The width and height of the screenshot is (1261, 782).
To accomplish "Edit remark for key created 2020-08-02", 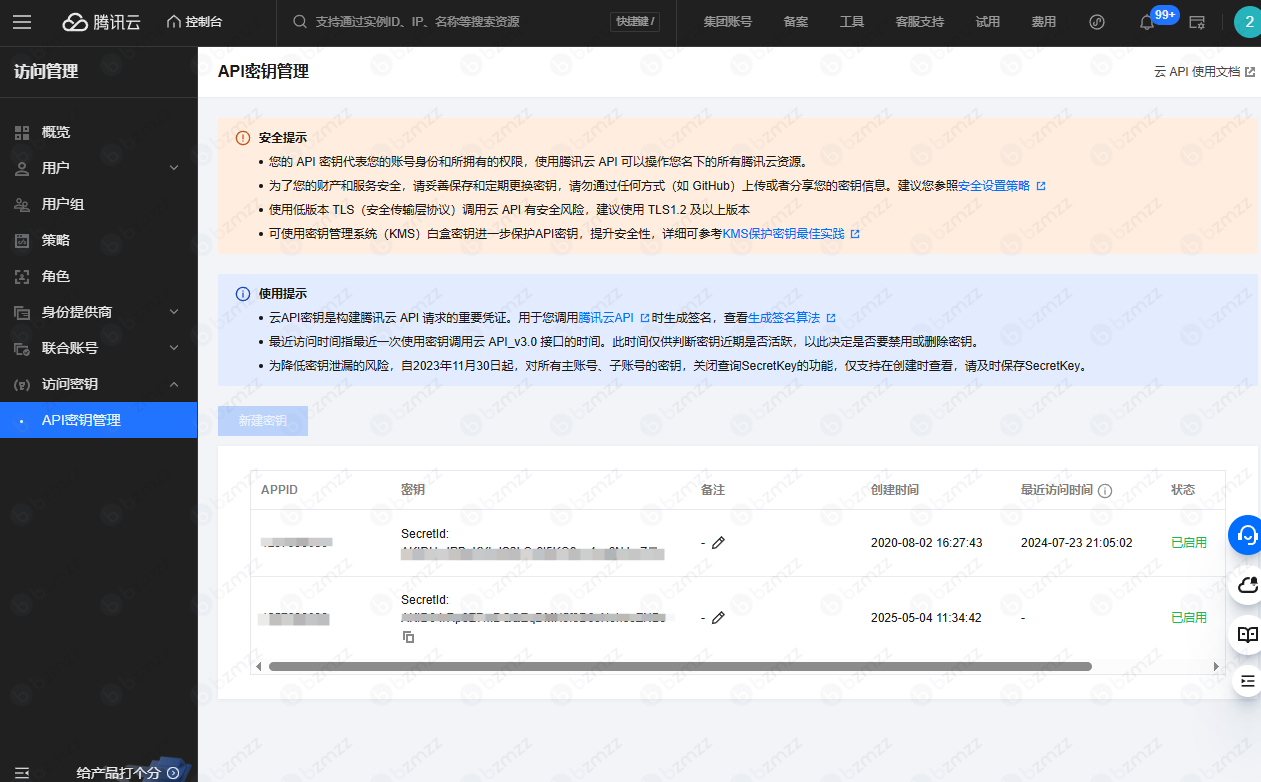I will [718, 543].
